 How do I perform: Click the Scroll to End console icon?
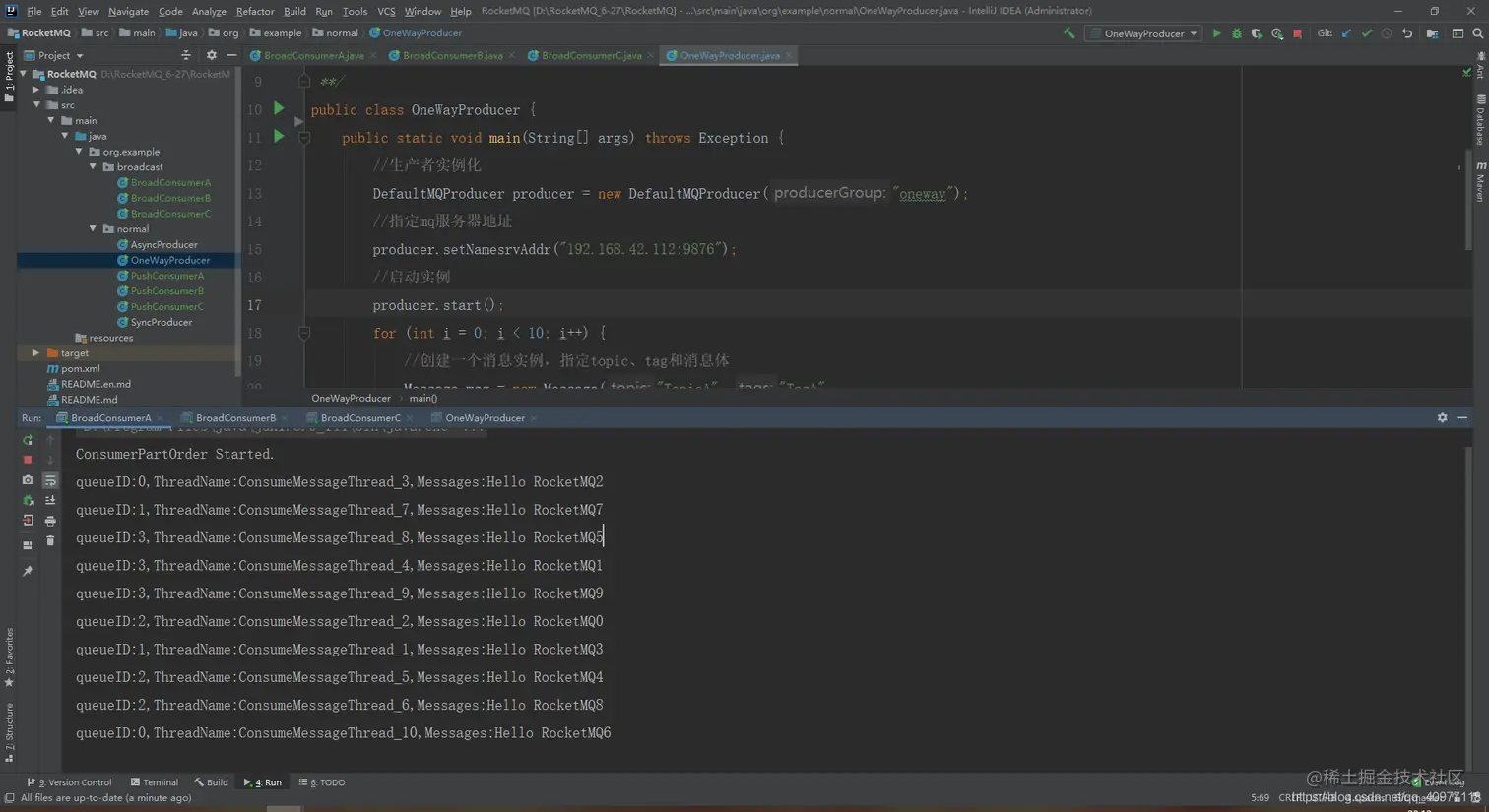(50, 500)
